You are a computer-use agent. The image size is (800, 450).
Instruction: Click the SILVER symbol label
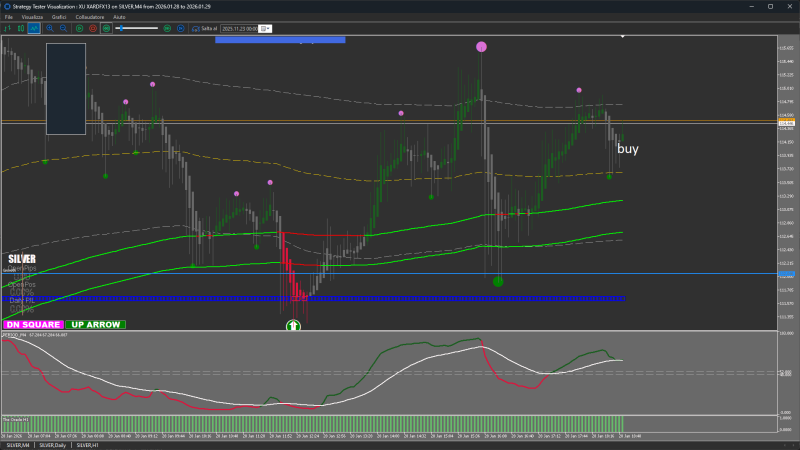(x=22, y=259)
